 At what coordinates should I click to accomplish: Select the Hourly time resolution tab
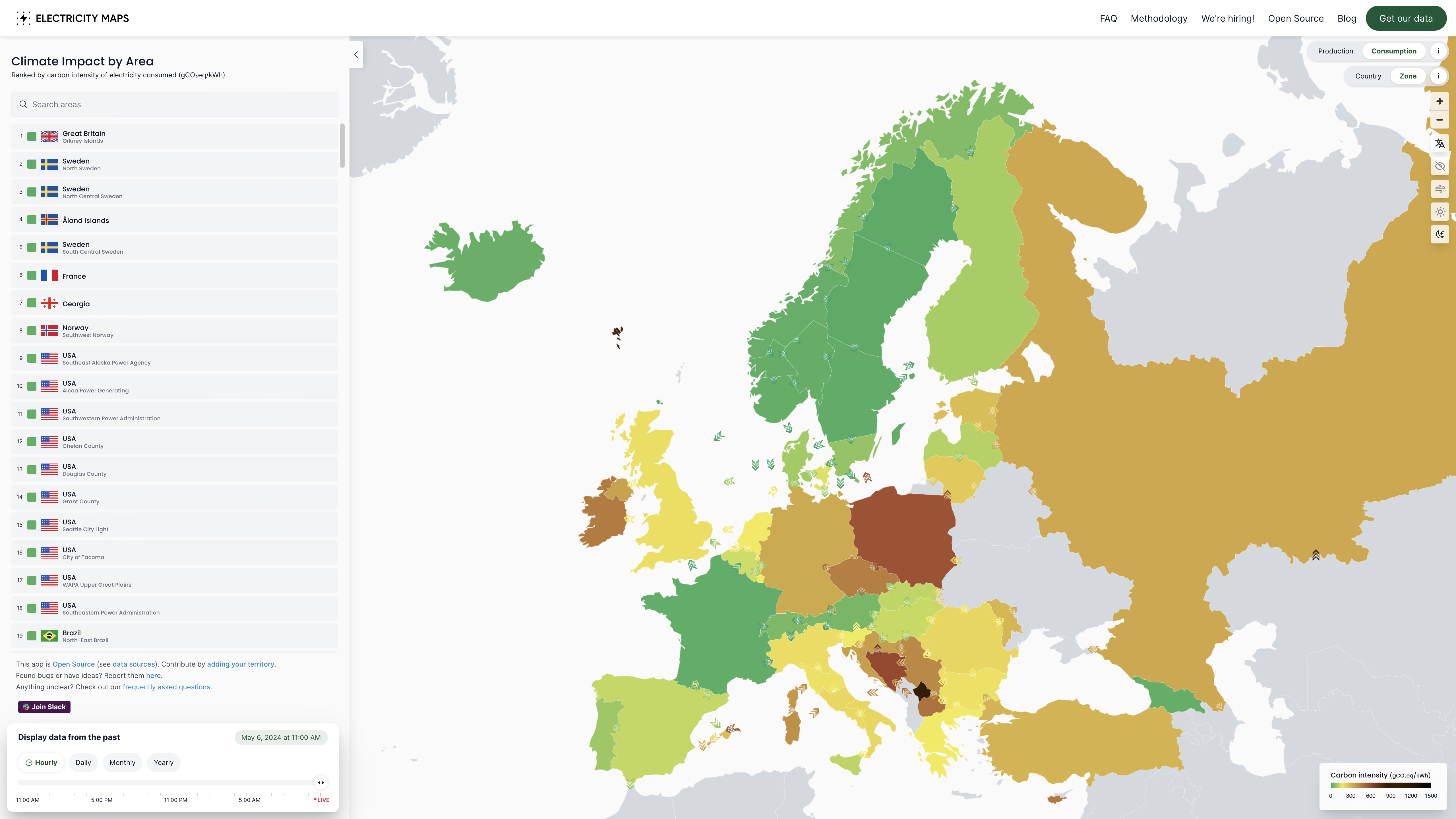(x=41, y=762)
